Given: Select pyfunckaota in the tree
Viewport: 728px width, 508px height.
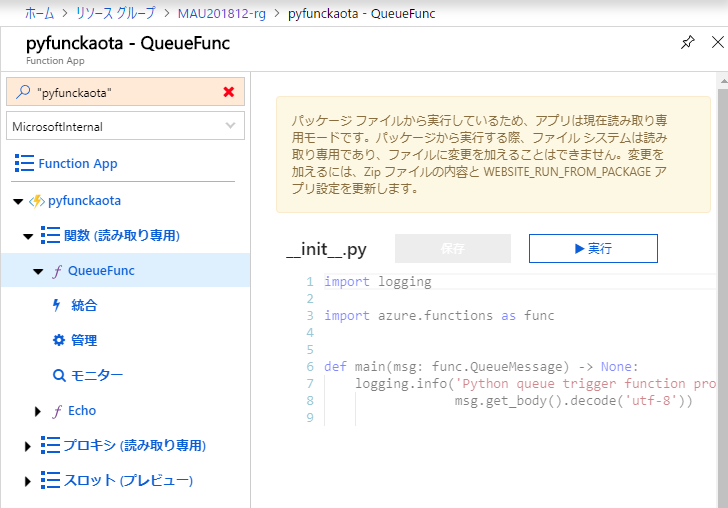Looking at the screenshot, I should click(84, 201).
